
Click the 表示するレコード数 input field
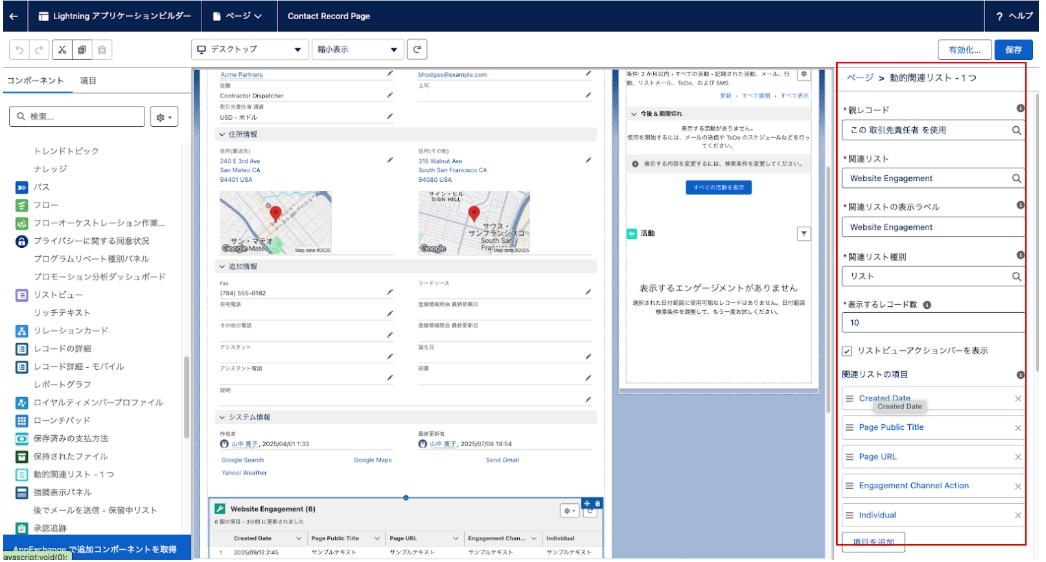click(932, 323)
